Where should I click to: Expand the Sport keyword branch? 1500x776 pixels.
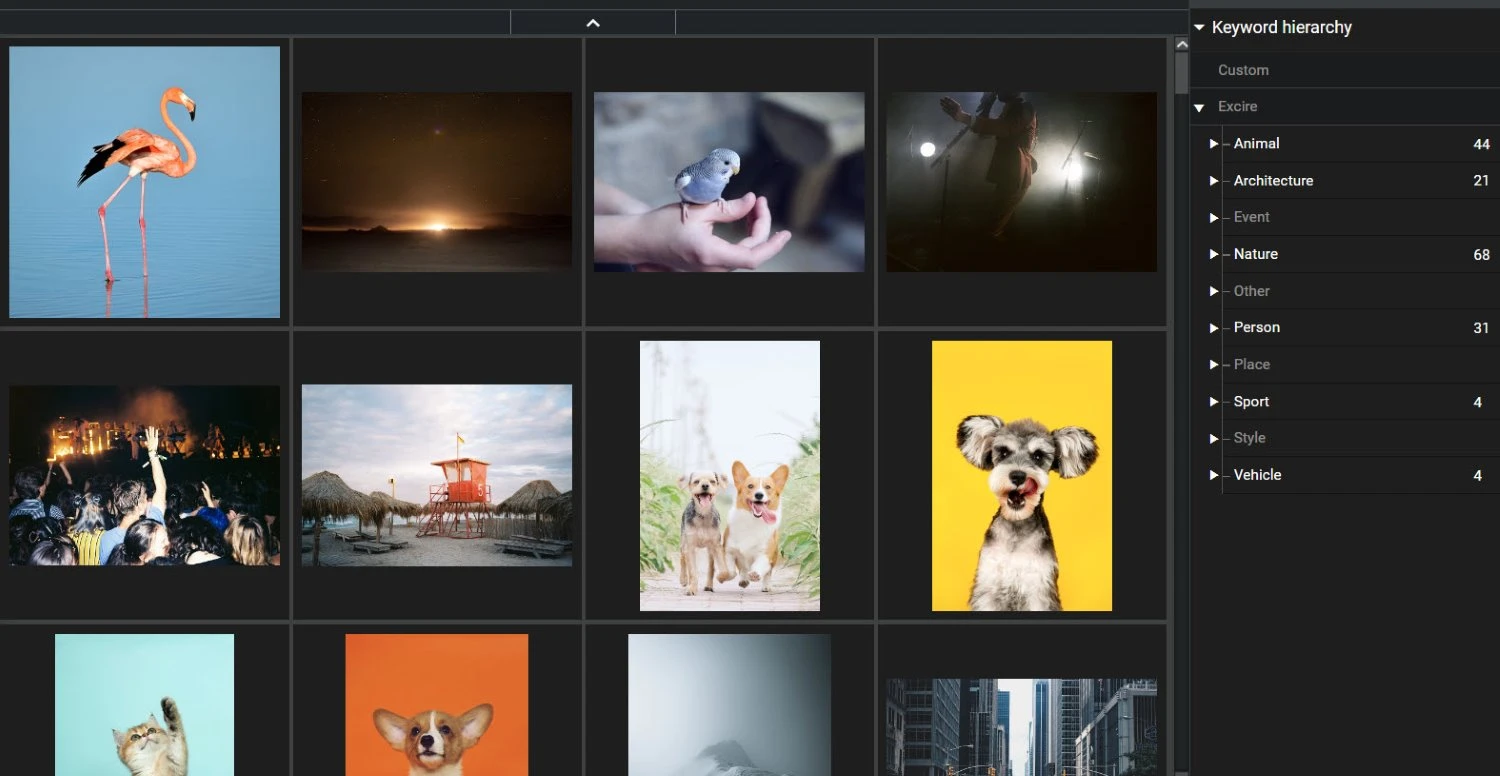[x=1213, y=401]
